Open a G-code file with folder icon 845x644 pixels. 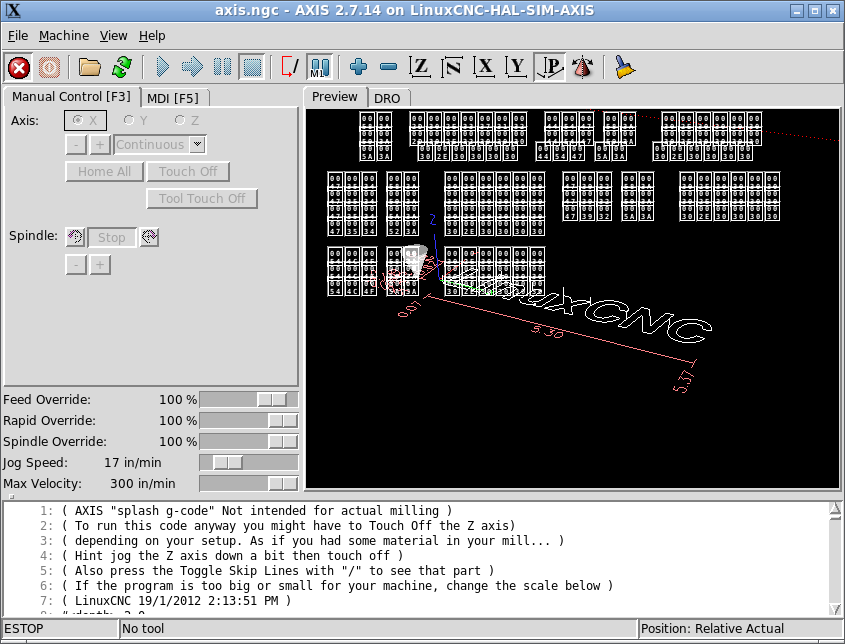pyautogui.click(x=89, y=67)
